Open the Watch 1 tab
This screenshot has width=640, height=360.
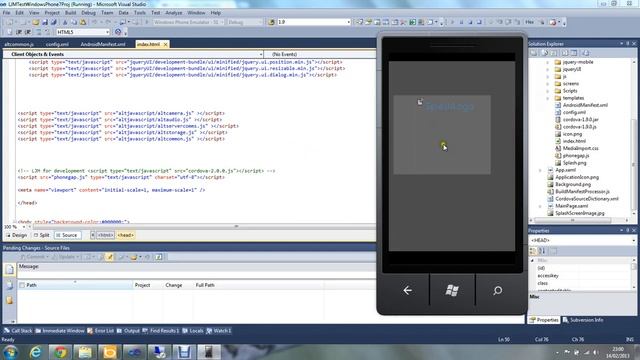(x=219, y=331)
